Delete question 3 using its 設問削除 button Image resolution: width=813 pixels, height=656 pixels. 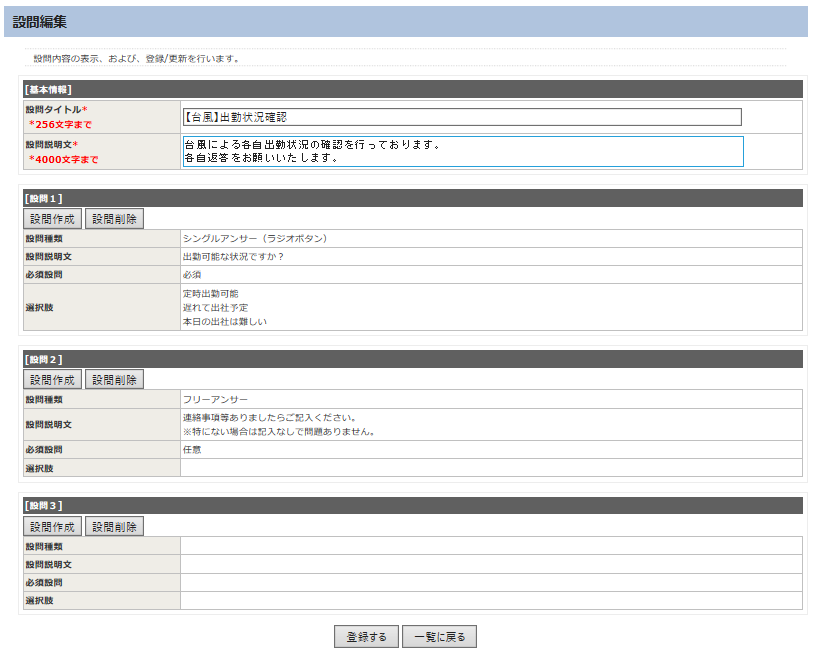[x=114, y=526]
